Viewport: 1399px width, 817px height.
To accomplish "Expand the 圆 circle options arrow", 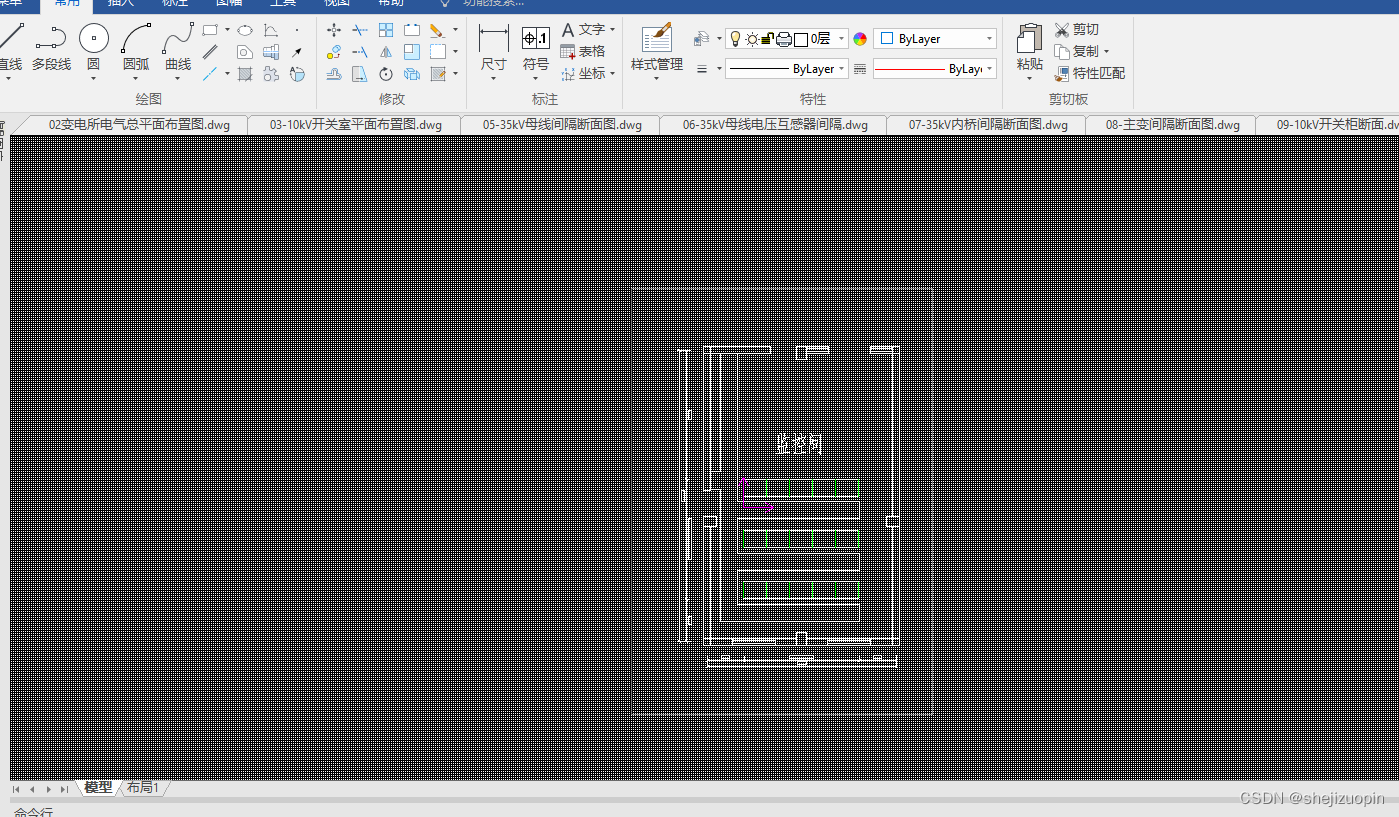I will click(93, 79).
